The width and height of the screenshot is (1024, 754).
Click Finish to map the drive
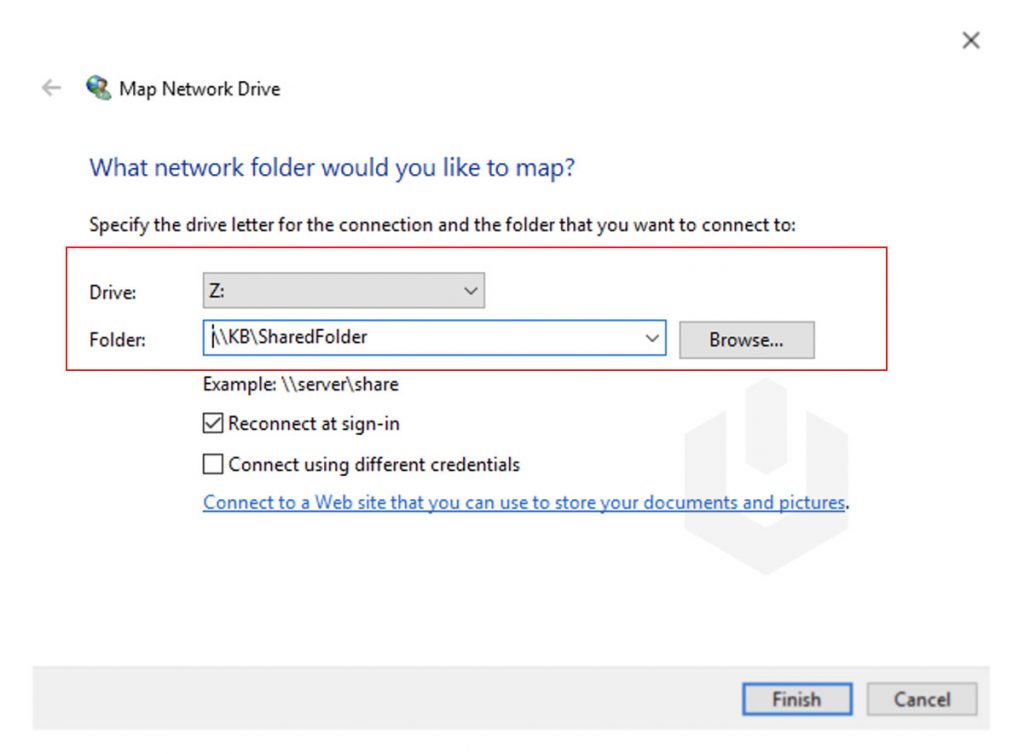(x=797, y=699)
